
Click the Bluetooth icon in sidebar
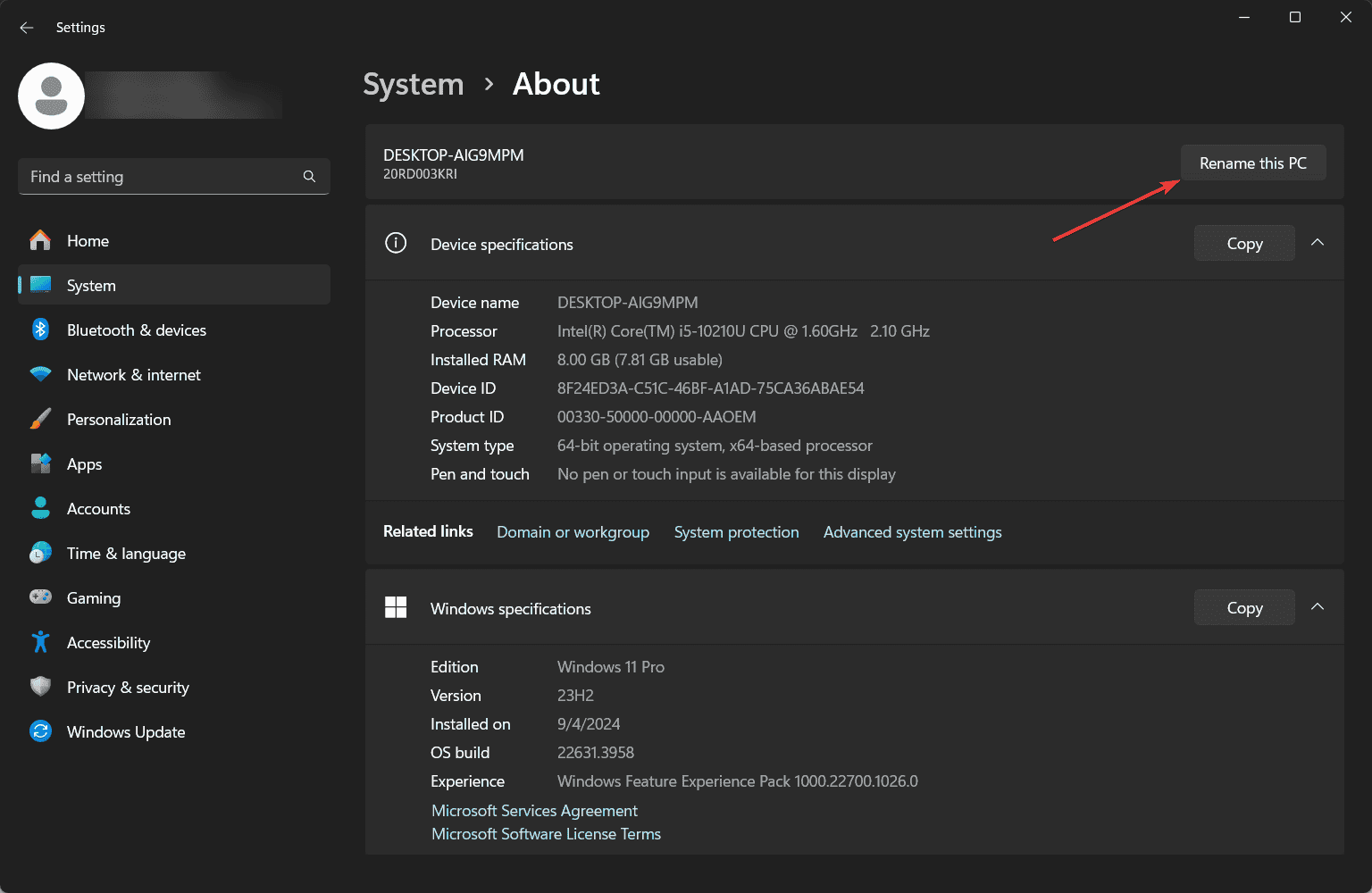[x=40, y=330]
